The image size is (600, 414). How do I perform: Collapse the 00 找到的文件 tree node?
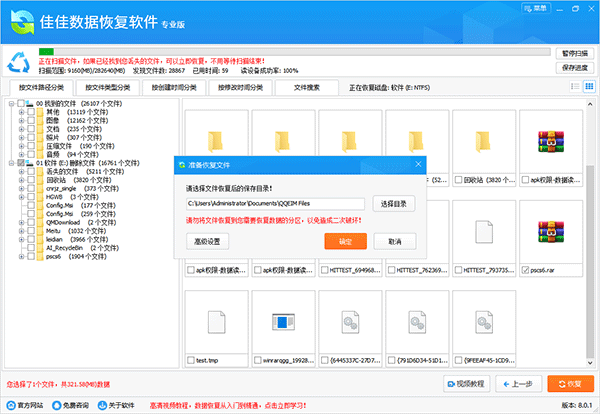11,103
